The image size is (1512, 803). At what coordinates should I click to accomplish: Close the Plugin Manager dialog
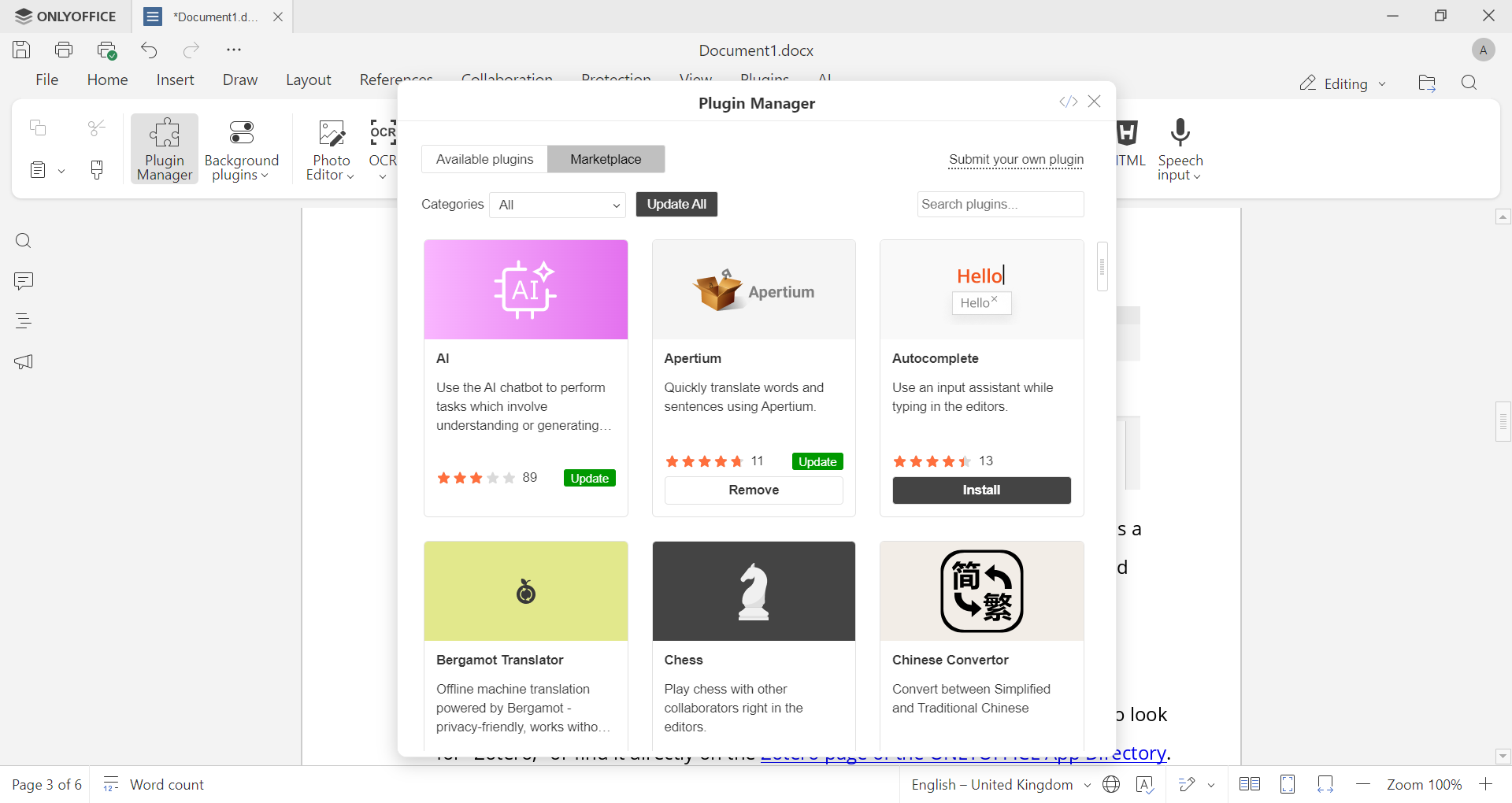click(x=1095, y=102)
